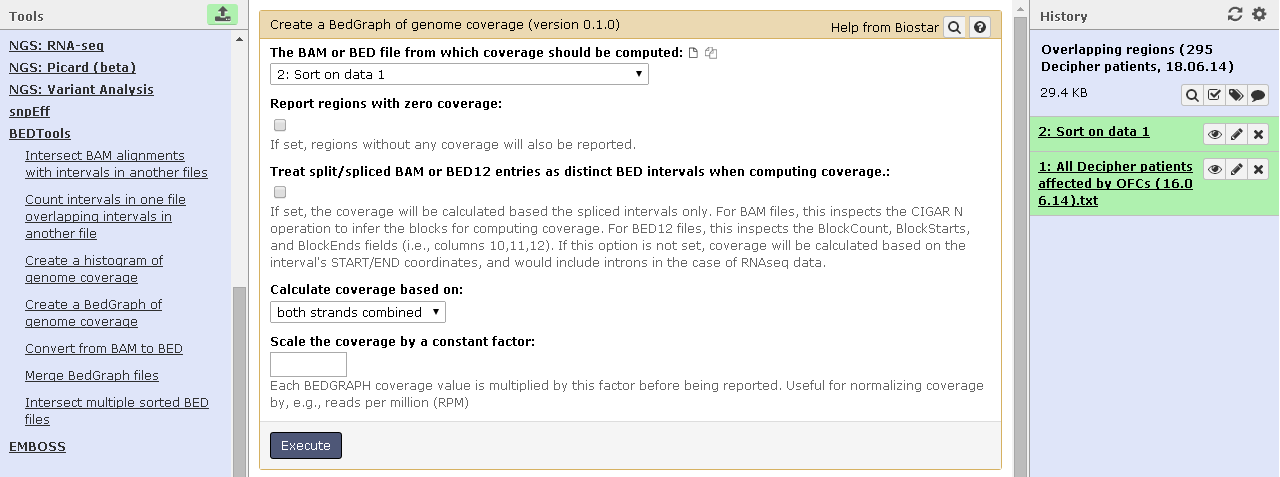Open History options gear menu
Image resolution: width=1280 pixels, height=477 pixels.
click(x=1259, y=15)
